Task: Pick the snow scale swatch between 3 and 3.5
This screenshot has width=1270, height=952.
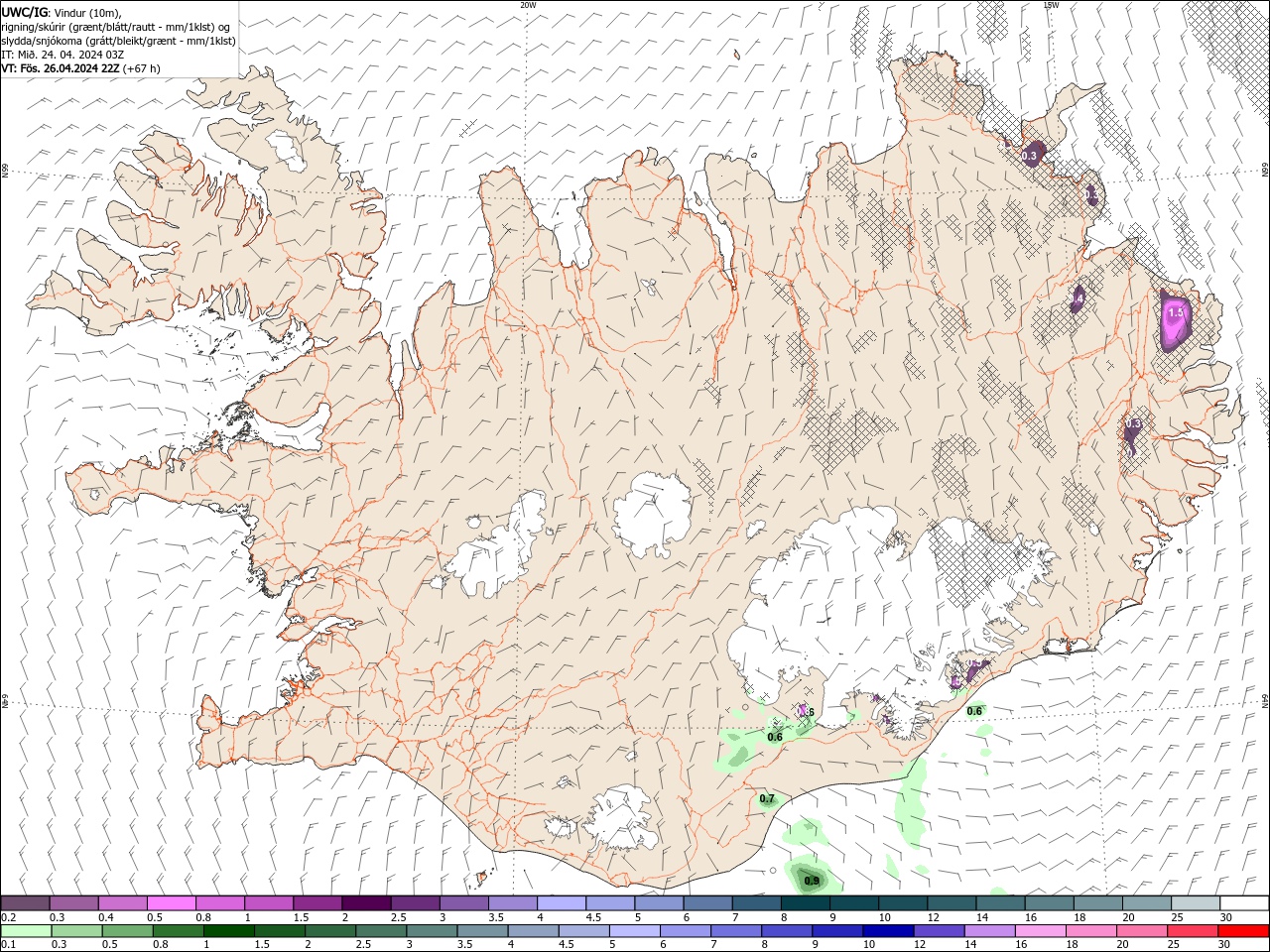Action: [464, 902]
